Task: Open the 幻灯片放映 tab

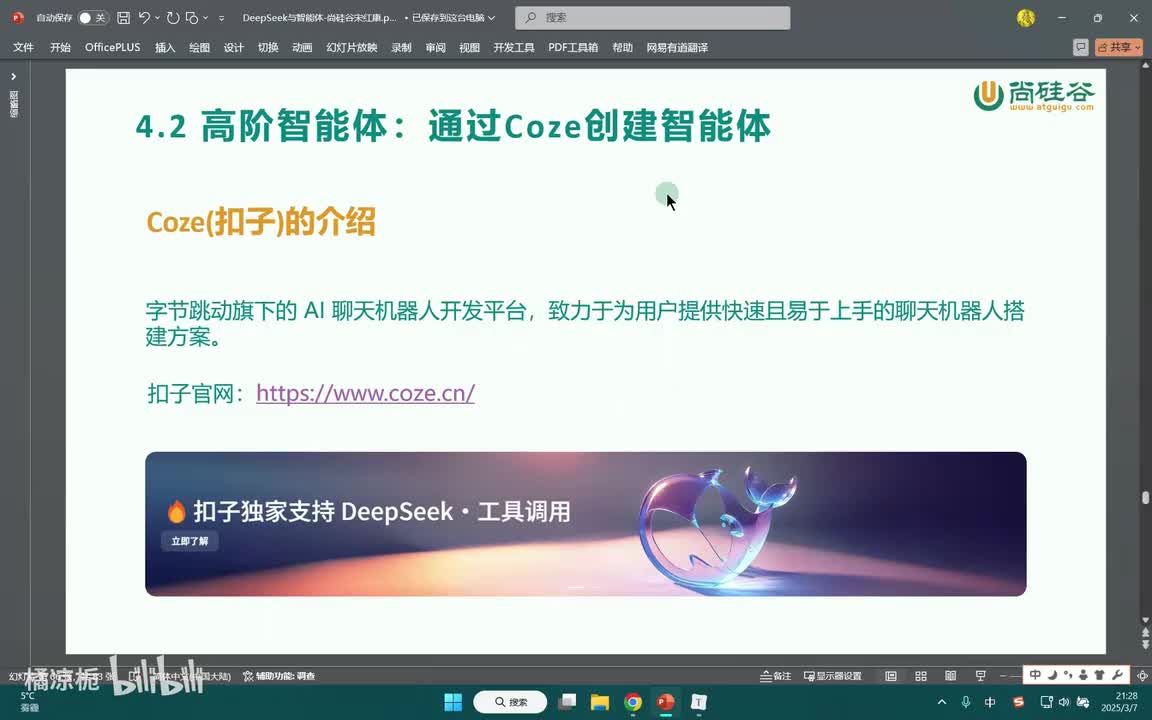Action: (352, 47)
